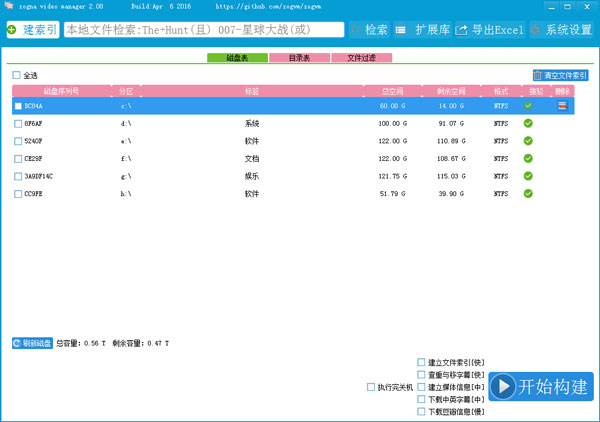Toggle the 全选 select all checkbox
Viewport: 600px width, 422px height.
tap(16, 75)
